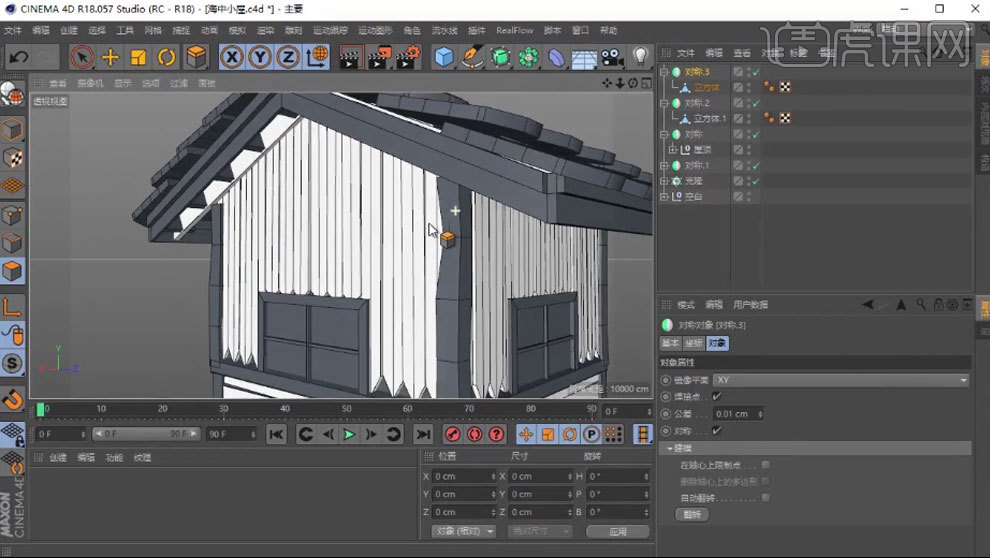Switch to the 坐标 attribute tab
Image resolution: width=990 pixels, height=558 pixels.
(693, 343)
